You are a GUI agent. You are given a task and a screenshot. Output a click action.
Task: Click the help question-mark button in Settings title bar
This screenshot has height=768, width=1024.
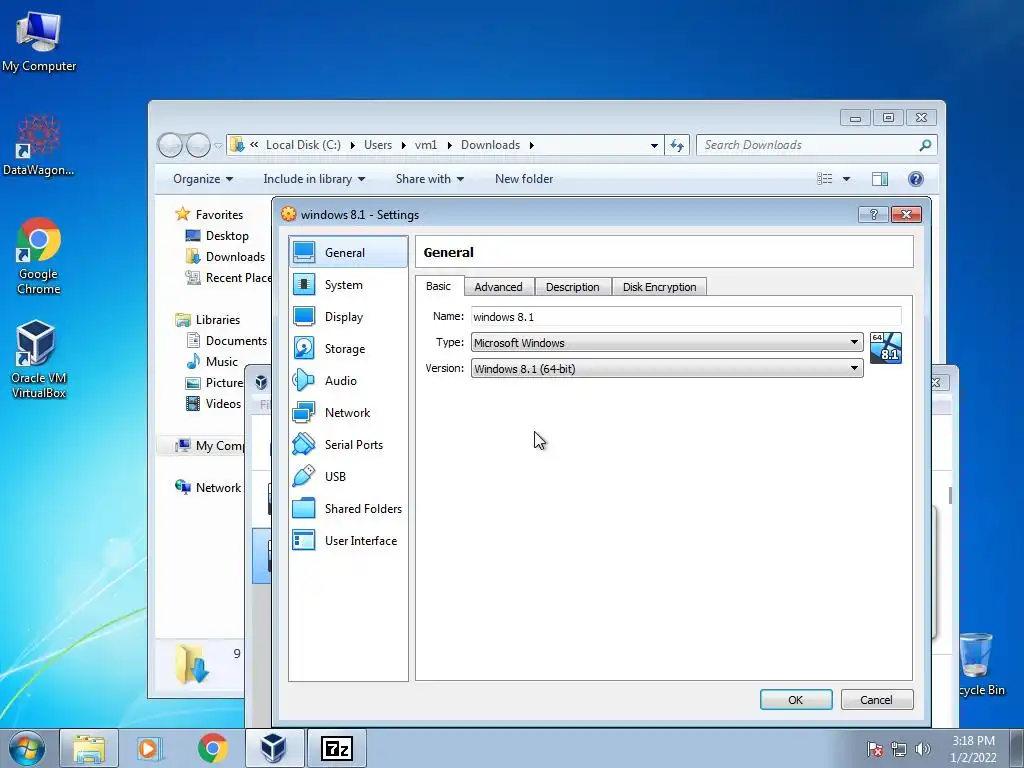[x=873, y=214]
